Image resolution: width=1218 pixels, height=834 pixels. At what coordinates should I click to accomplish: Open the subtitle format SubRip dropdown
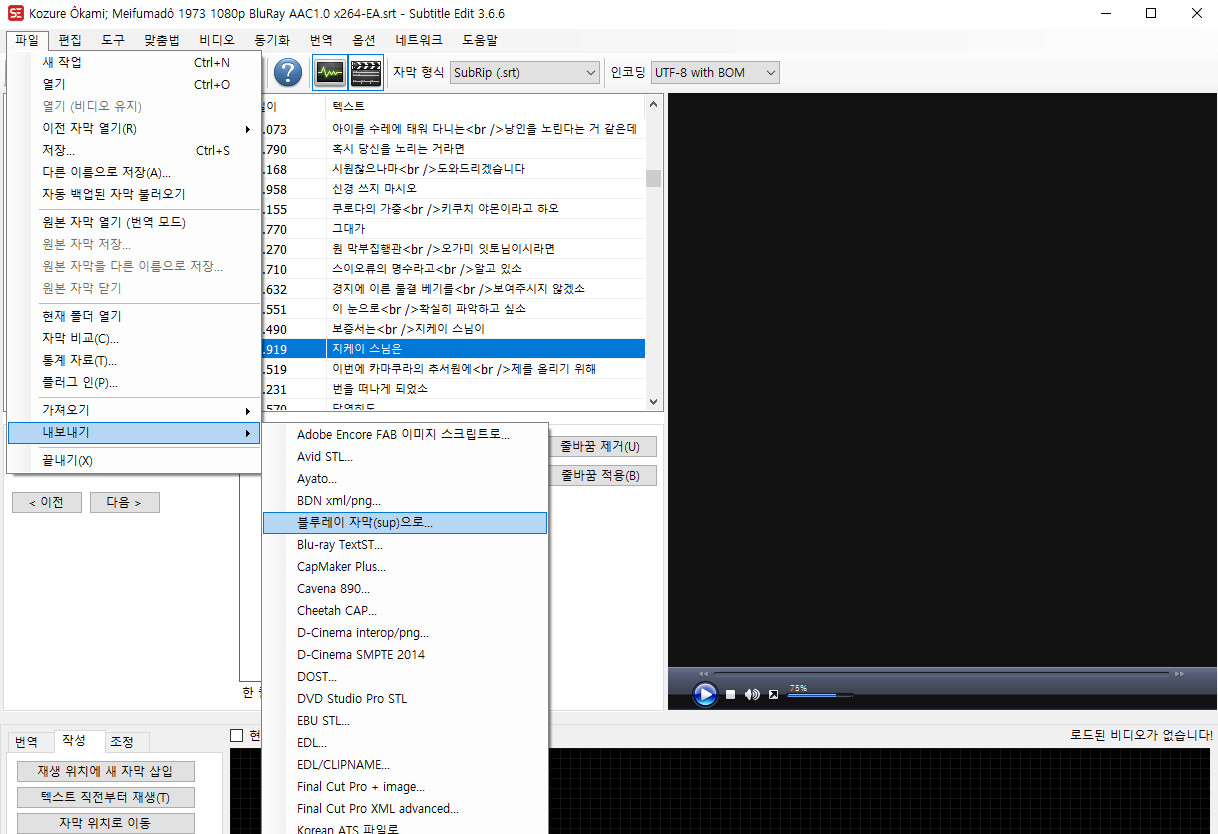click(x=524, y=72)
